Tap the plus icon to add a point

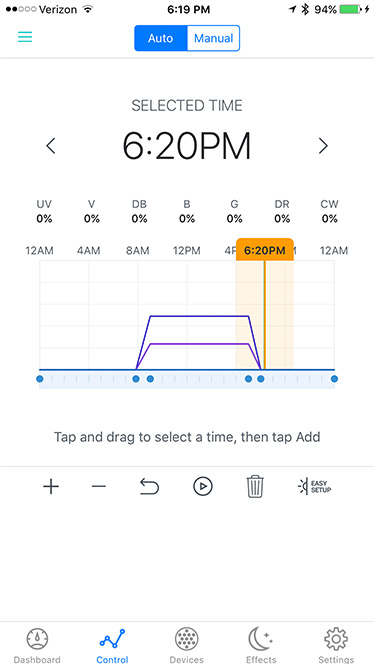click(51, 487)
